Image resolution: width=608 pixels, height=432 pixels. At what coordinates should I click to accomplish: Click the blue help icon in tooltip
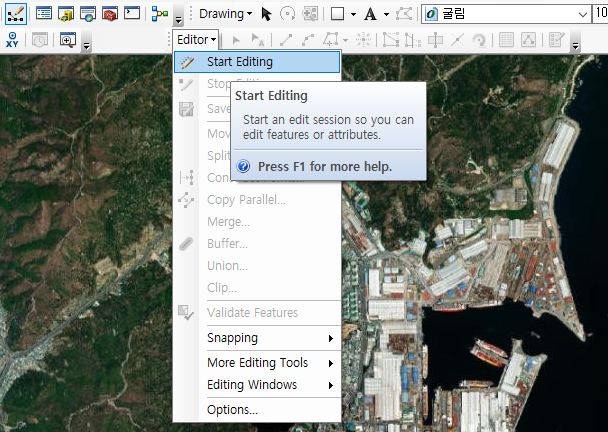click(244, 167)
